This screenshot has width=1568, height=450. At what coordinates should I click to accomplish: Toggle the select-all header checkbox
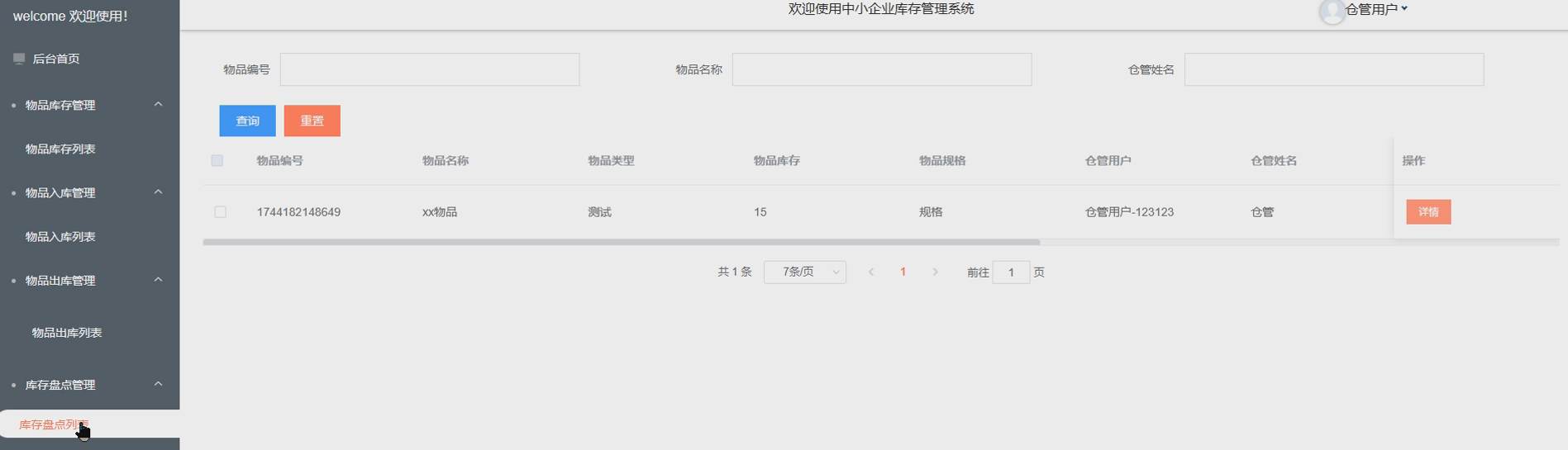pyautogui.click(x=217, y=160)
